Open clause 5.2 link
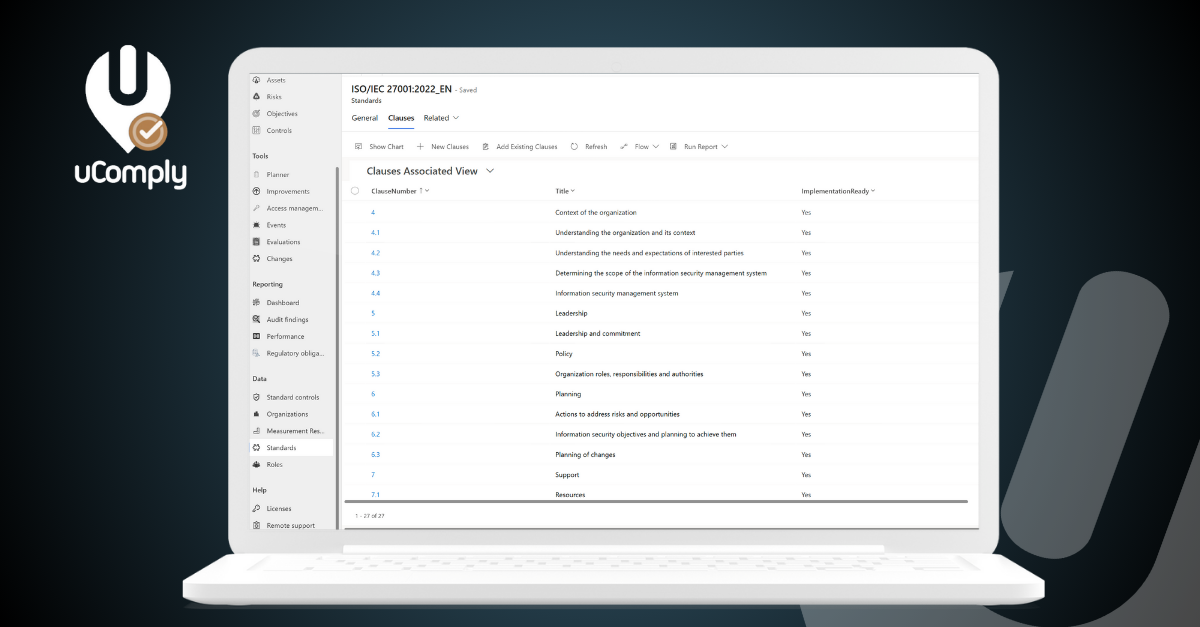The image size is (1200, 627). (375, 354)
